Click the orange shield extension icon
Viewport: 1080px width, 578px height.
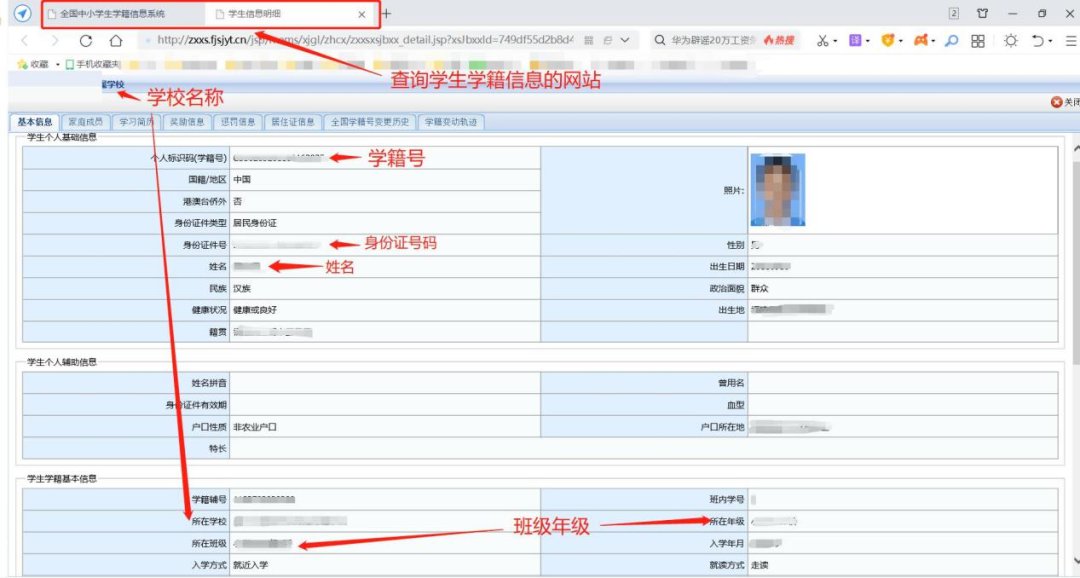tap(888, 41)
